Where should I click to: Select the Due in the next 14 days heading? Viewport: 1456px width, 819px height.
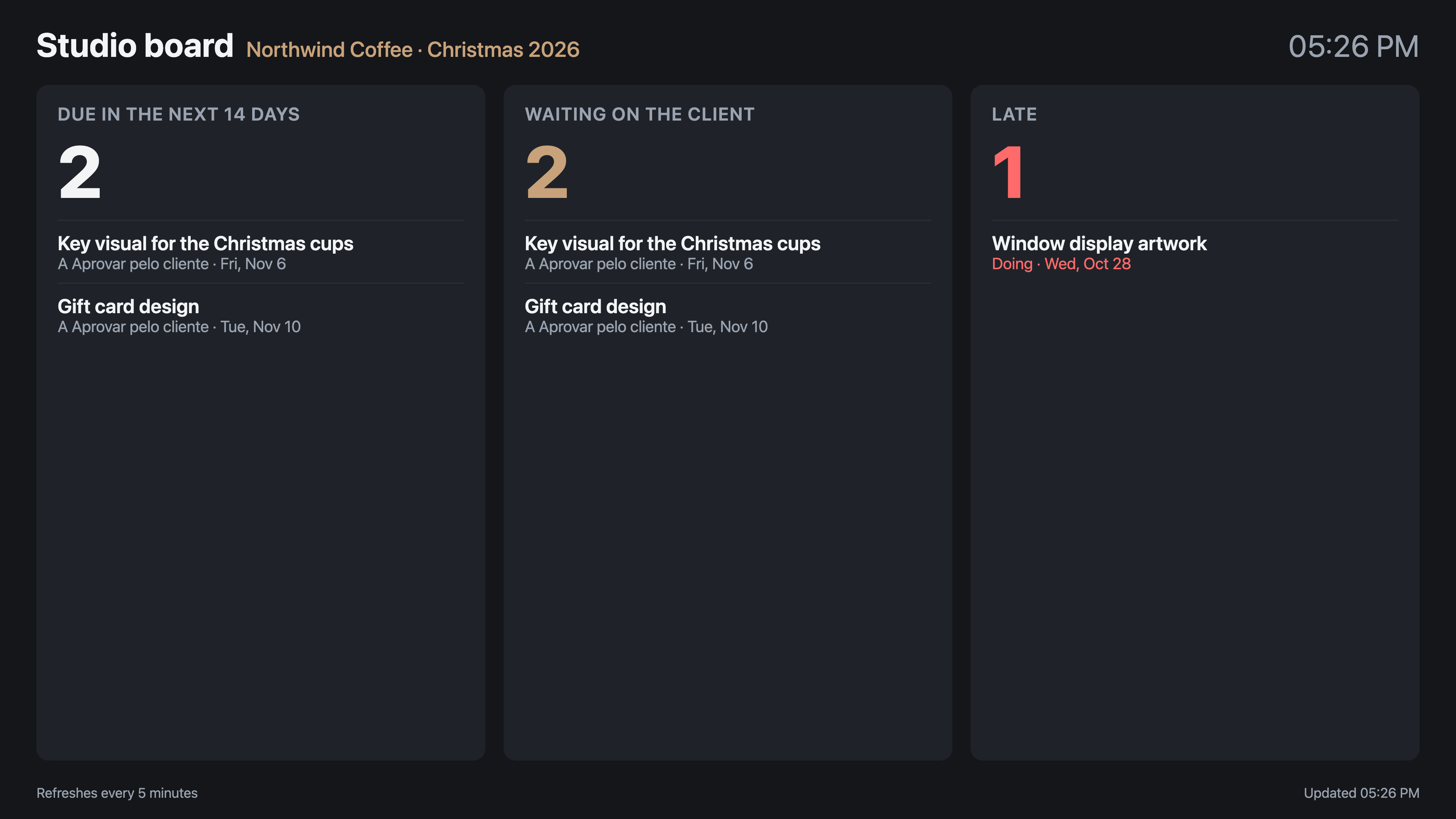[x=179, y=114]
